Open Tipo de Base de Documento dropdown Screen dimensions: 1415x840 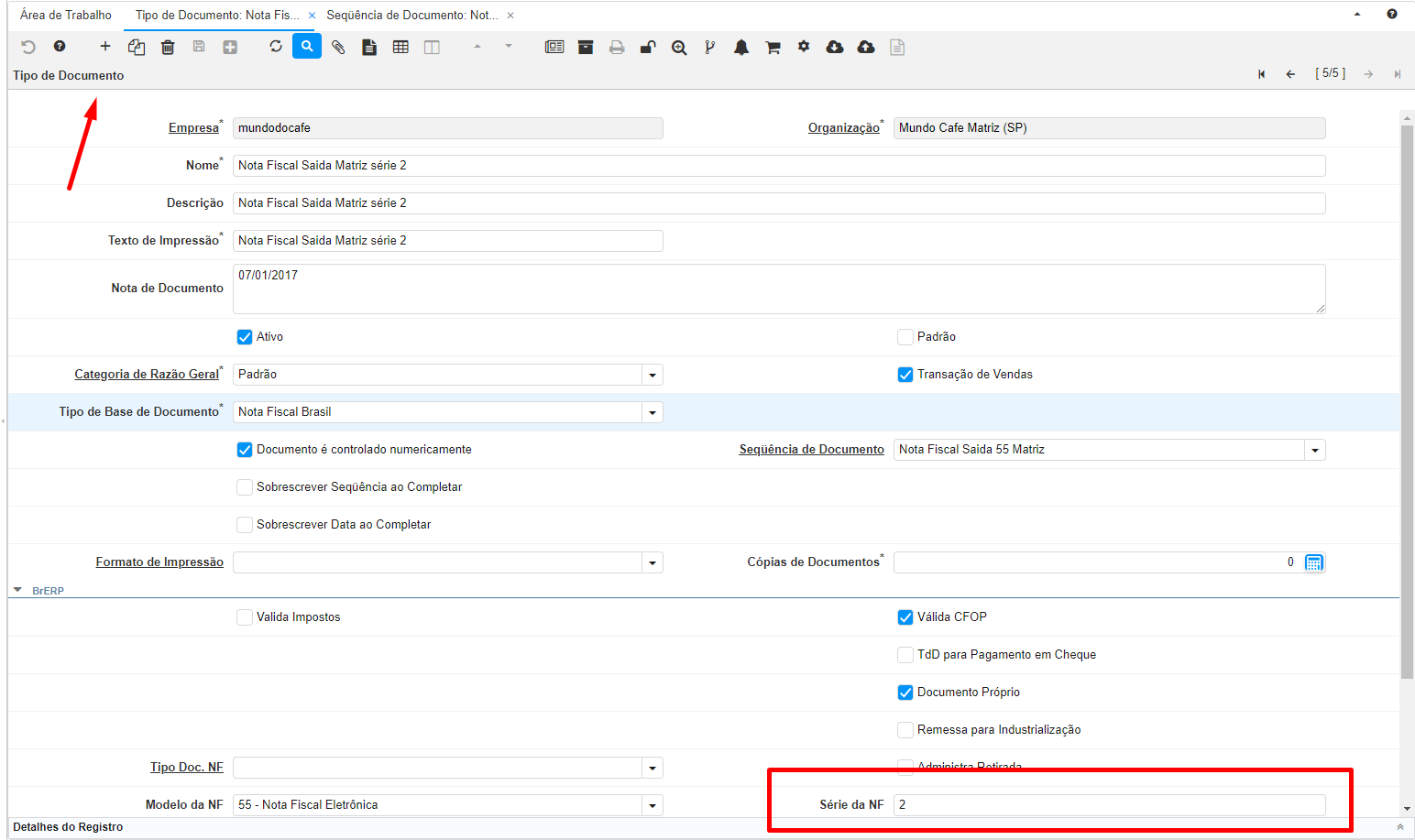point(652,412)
